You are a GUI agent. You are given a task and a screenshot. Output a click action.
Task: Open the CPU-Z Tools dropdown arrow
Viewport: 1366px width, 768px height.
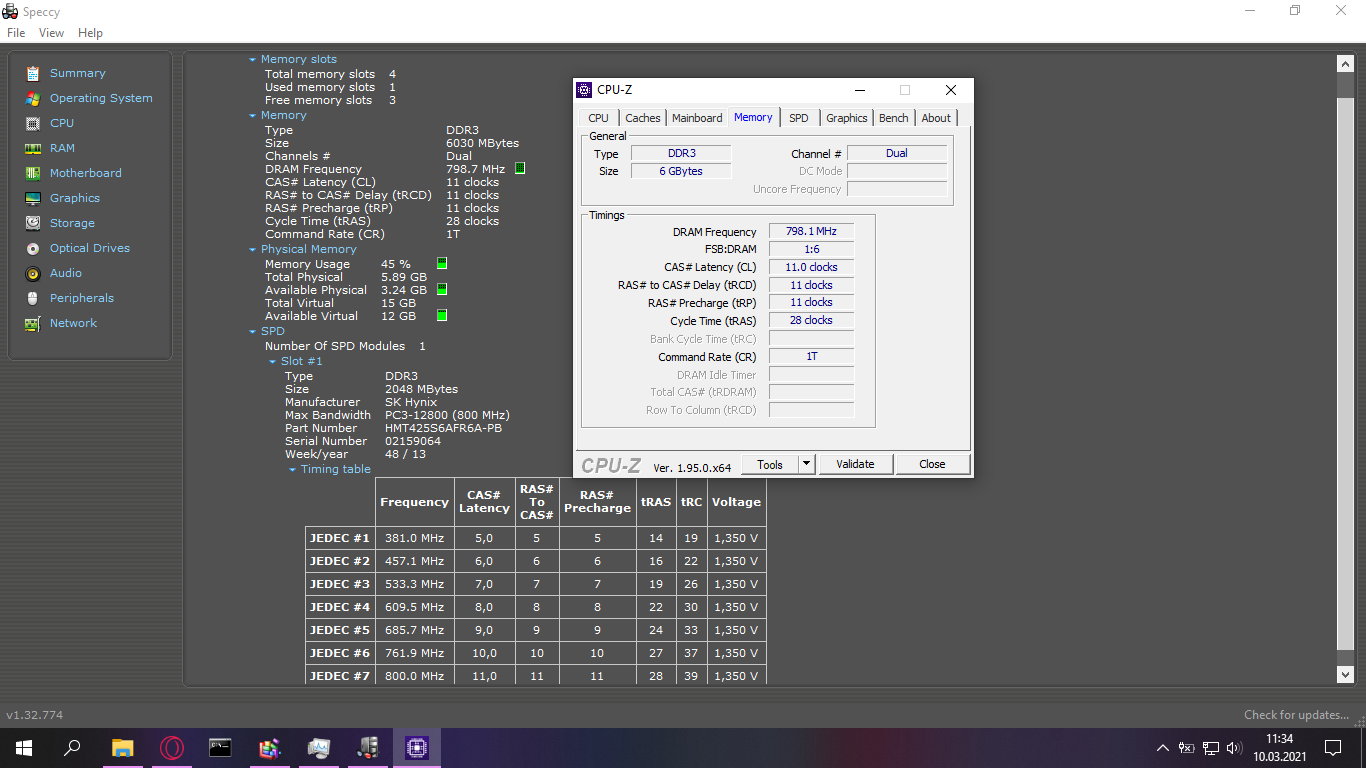[807, 464]
